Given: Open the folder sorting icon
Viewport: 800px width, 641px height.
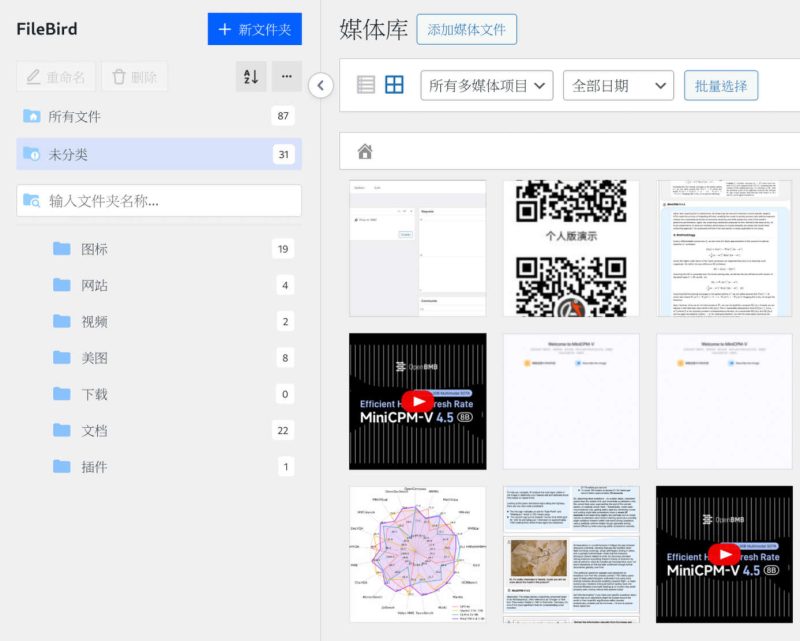Looking at the screenshot, I should tap(252, 76).
